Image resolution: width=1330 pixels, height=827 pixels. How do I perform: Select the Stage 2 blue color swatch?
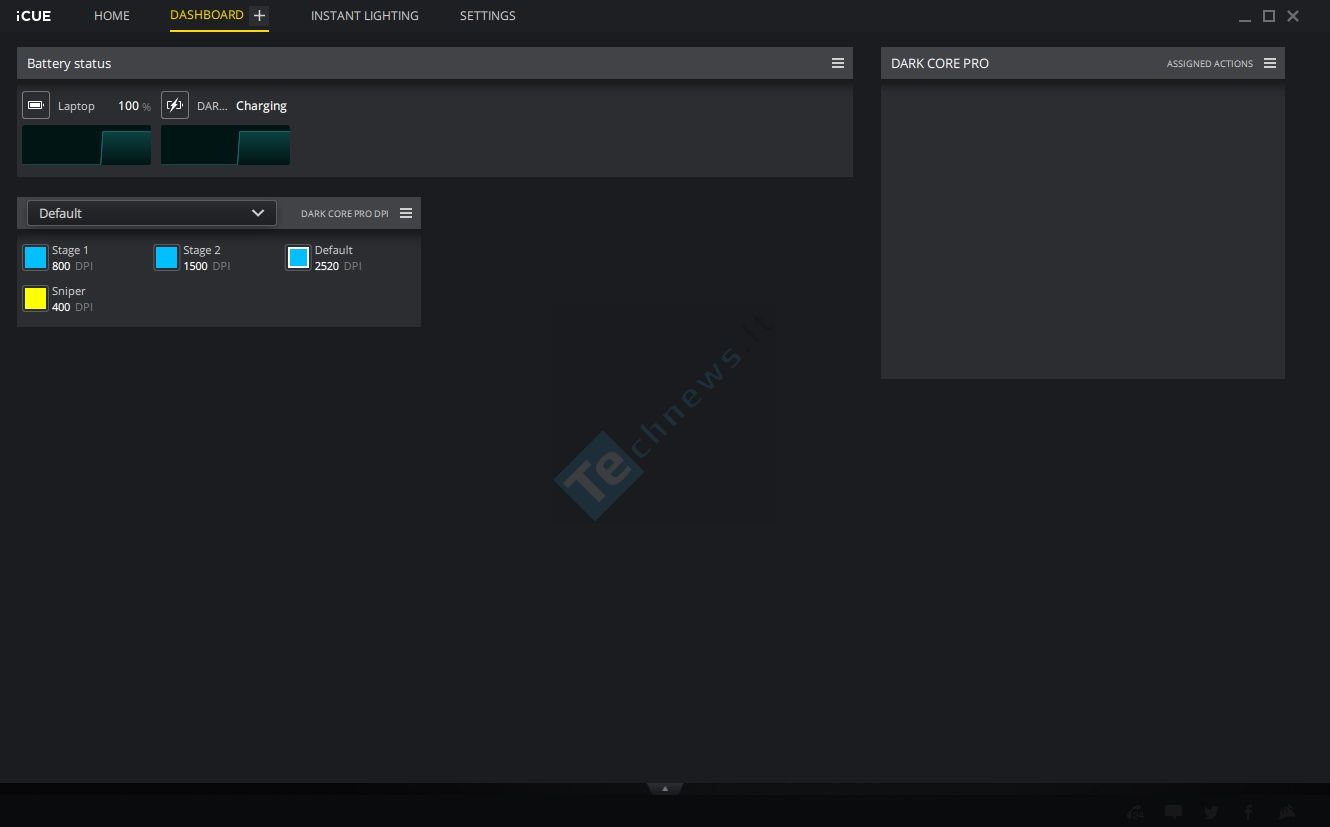click(167, 258)
